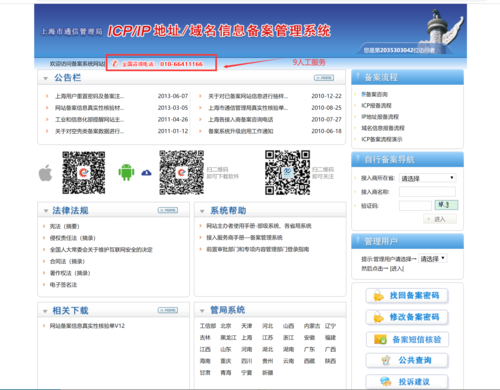The height and width of the screenshot is (390, 500).
Task: Open the 2010-07-27 announcement 上海各接入商备案咨询电话
Action: (x=241, y=120)
